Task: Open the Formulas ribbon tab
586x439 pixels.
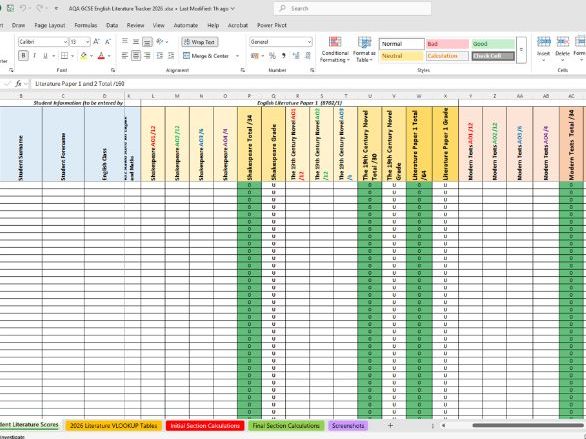Action: (x=86, y=25)
